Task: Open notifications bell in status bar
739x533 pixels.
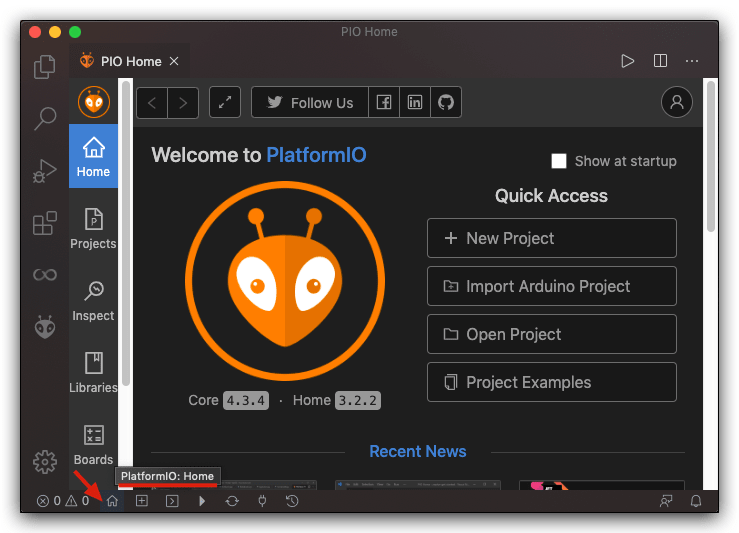Action: (696, 500)
